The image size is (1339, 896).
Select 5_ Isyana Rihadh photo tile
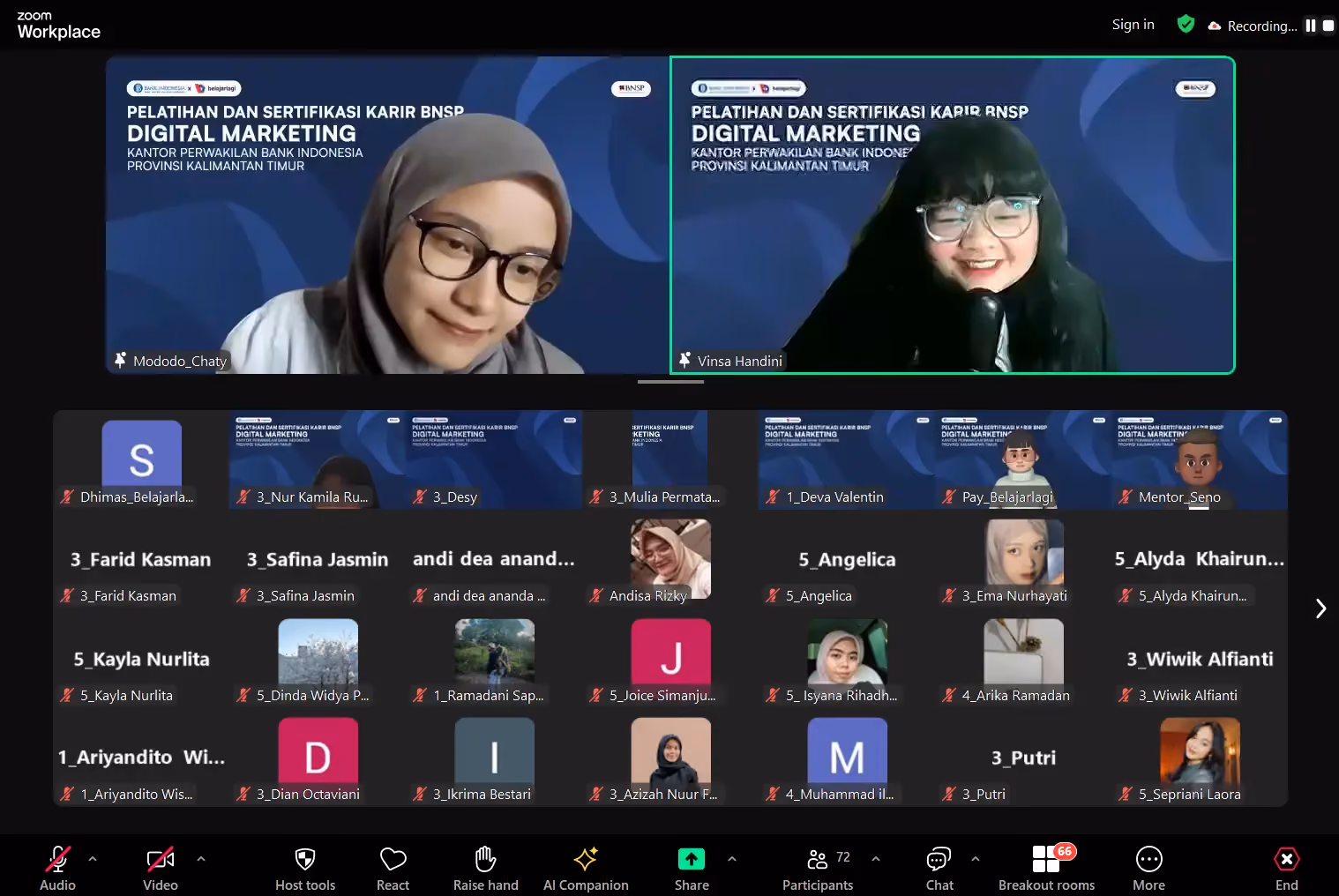point(847,658)
